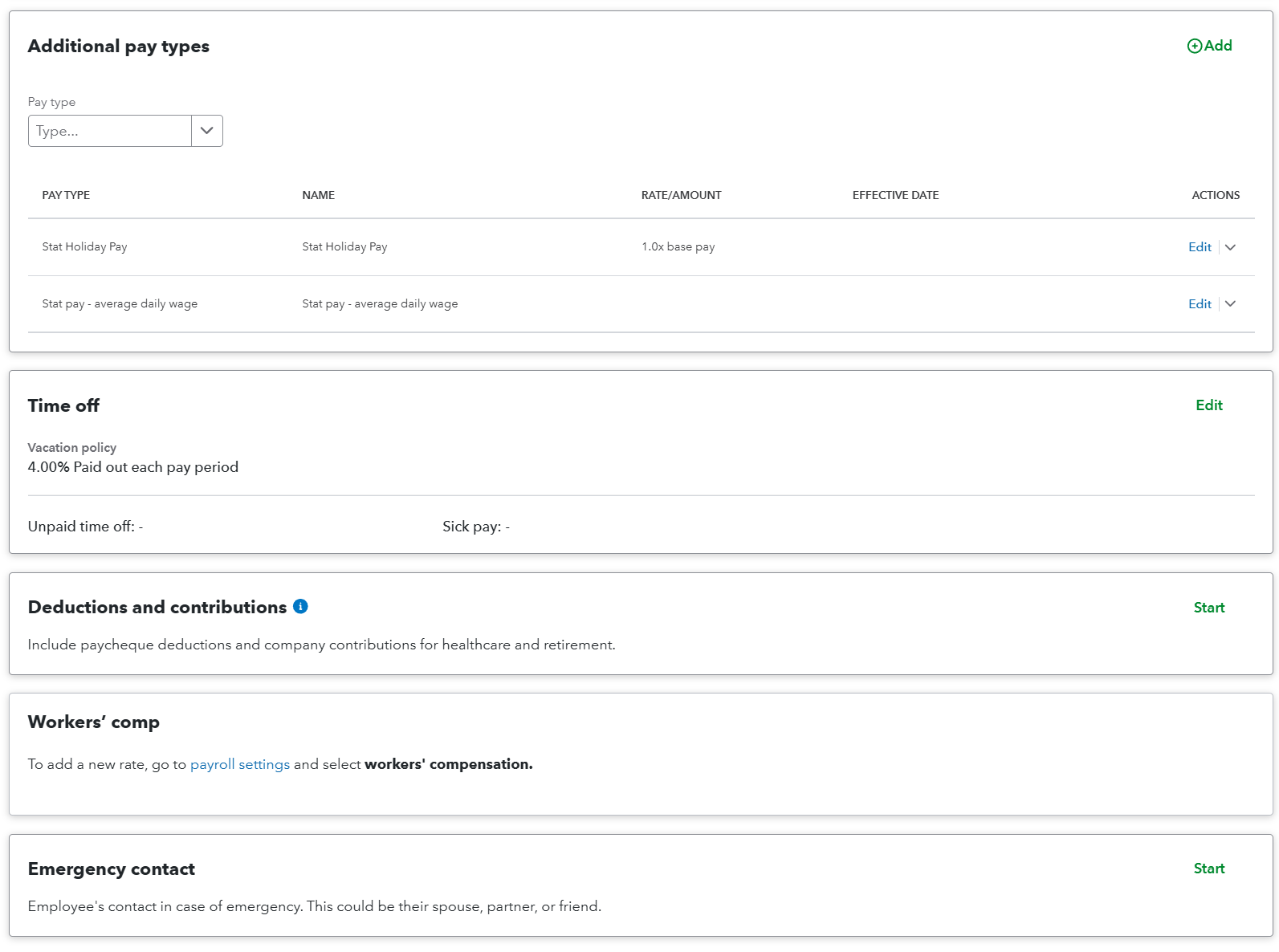This screenshot has width=1279, height=952.
Task: Click the Deductions and contributions info icon
Action: [300, 607]
